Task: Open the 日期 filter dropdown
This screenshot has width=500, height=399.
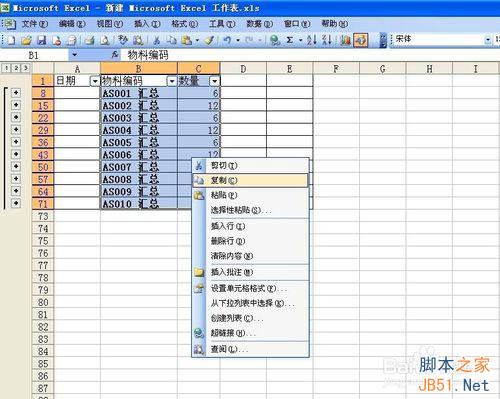Action: pos(95,81)
